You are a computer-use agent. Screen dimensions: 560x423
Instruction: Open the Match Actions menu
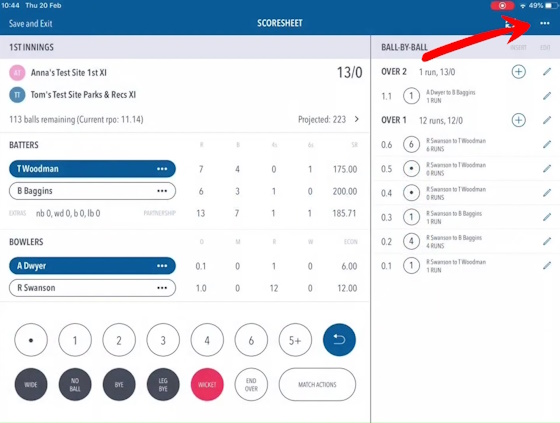point(317,384)
